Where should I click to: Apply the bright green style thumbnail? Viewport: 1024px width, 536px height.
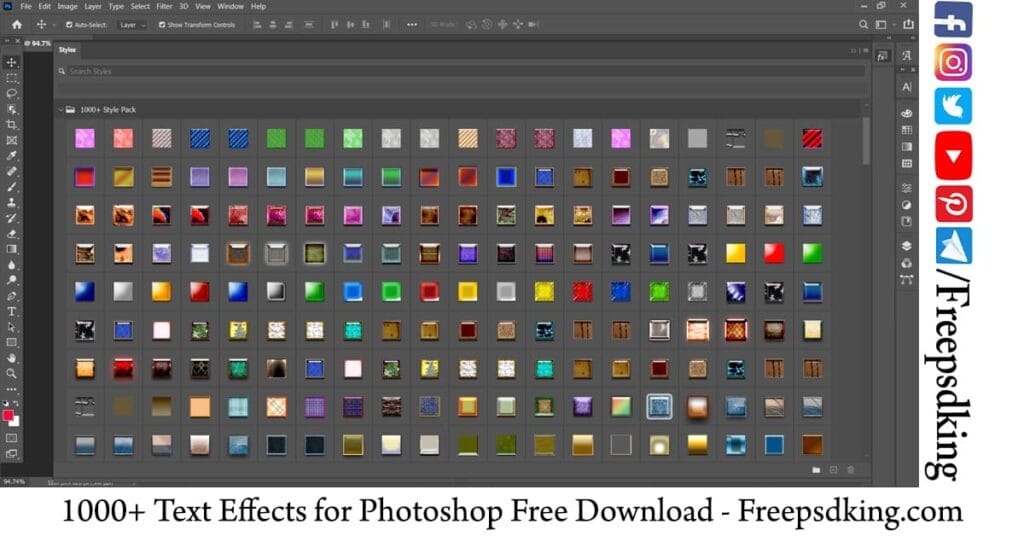(812, 253)
